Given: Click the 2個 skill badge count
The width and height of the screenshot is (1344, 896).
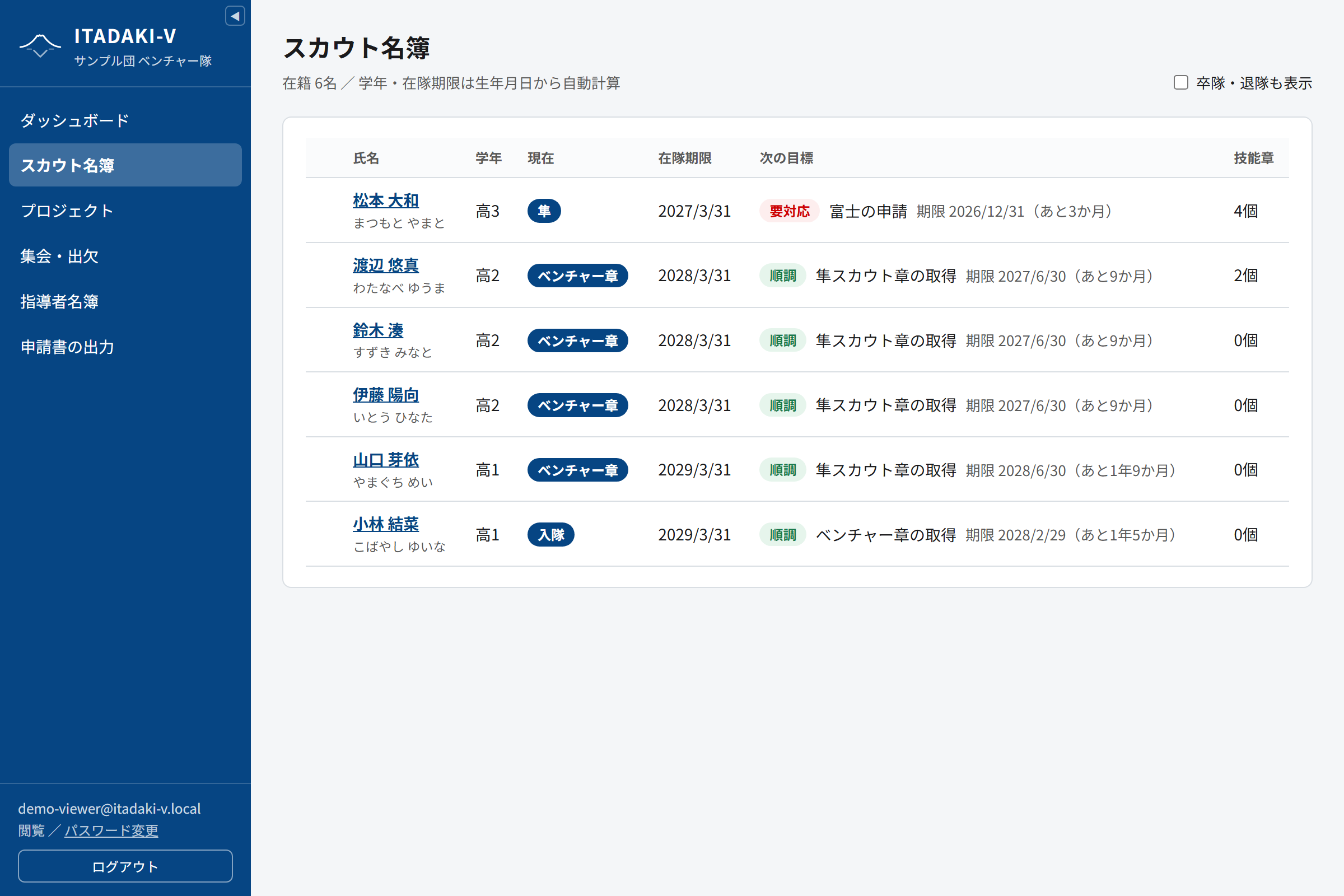Looking at the screenshot, I should [x=1245, y=276].
